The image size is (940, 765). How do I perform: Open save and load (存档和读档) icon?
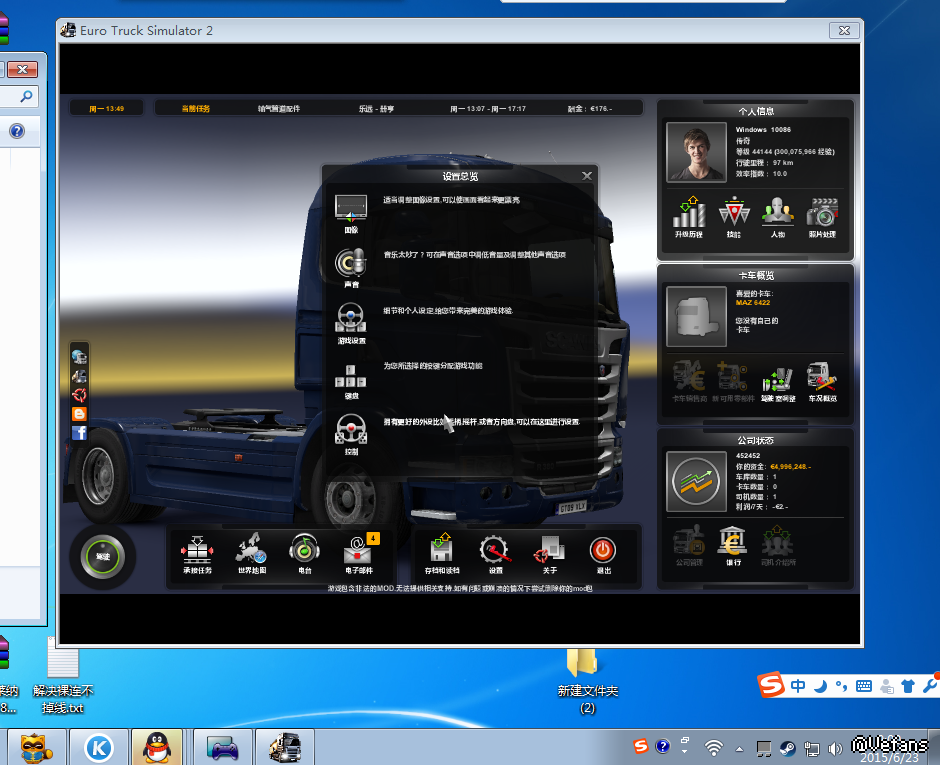point(442,549)
